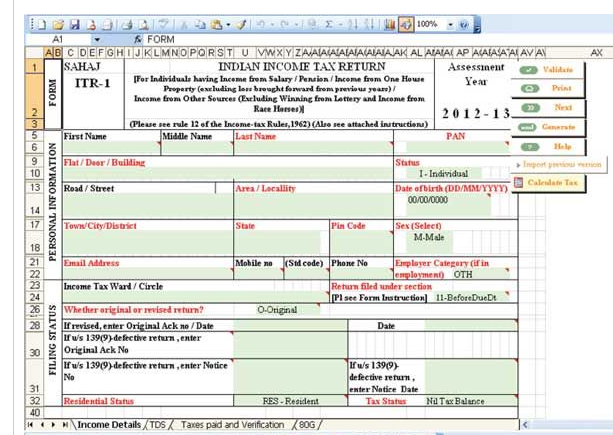Select column header AX

[596, 53]
